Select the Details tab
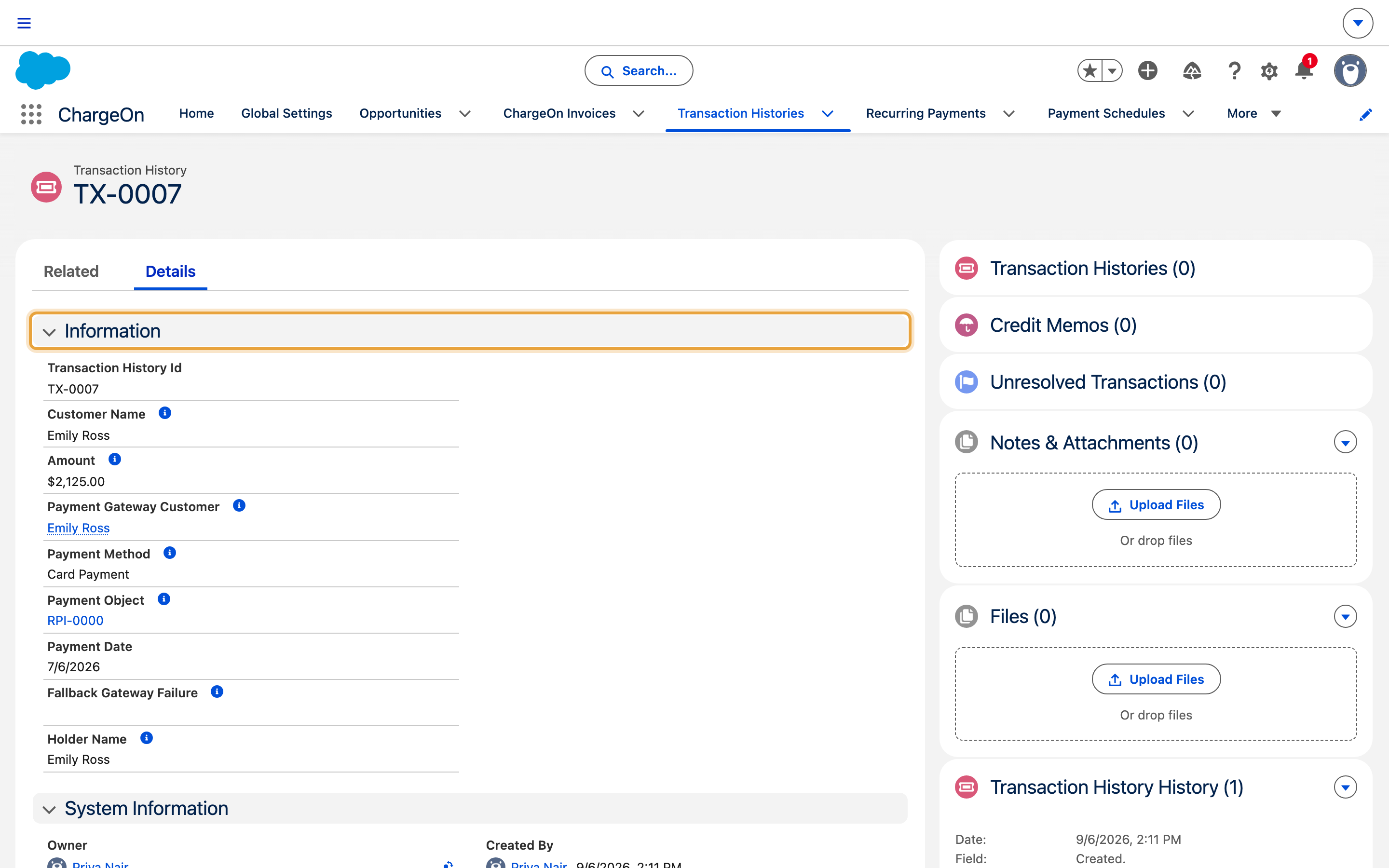This screenshot has height=868, width=1389. (170, 271)
